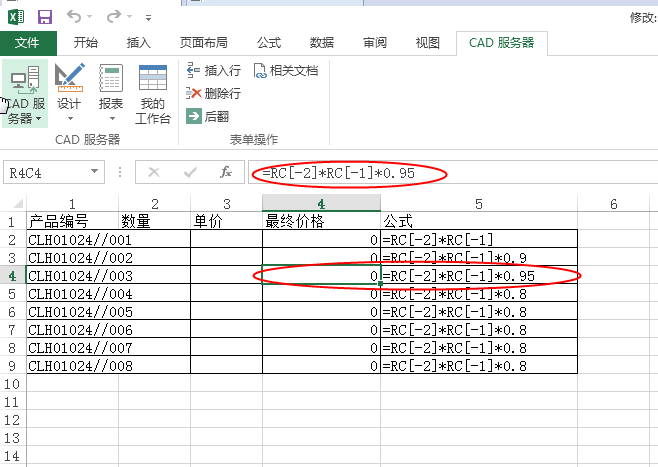Switch to the 数据 ribbon tab
Screen dimensions: 658x467
coord(322,43)
